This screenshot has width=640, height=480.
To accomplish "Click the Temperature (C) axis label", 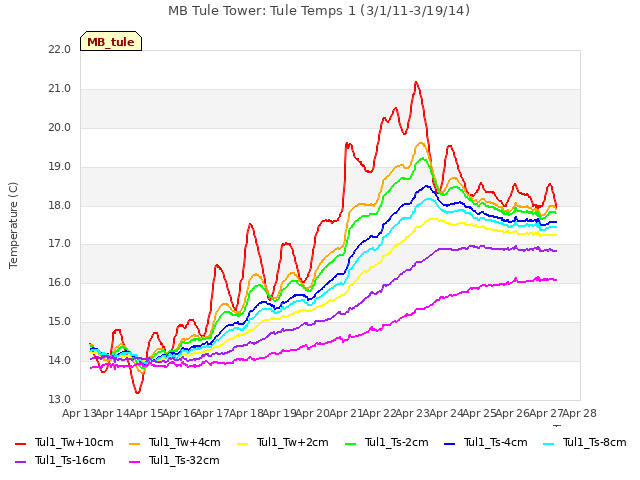I will (x=13, y=225).
